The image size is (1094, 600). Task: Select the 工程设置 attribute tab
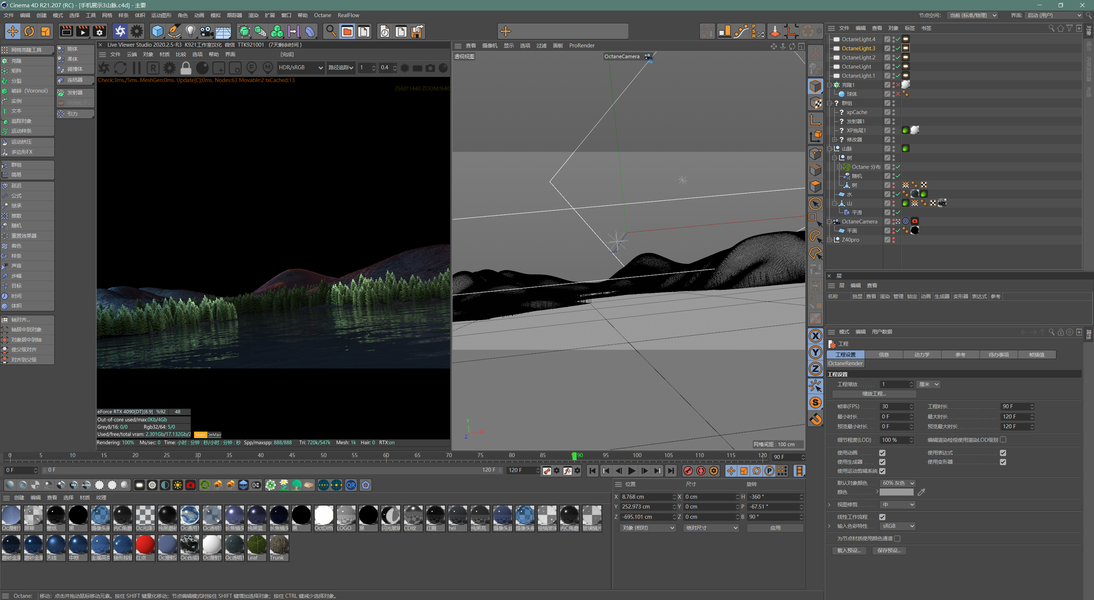coord(846,354)
